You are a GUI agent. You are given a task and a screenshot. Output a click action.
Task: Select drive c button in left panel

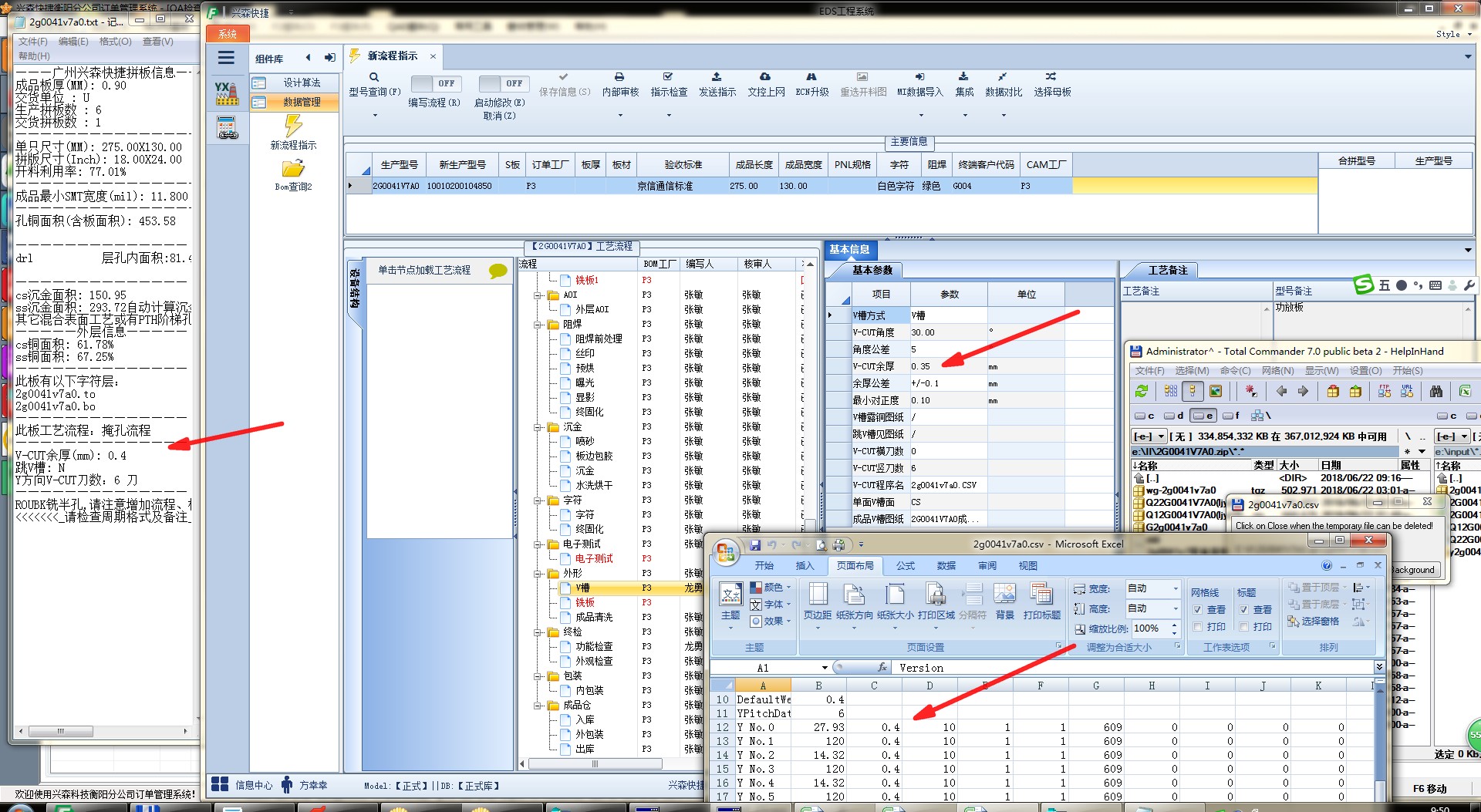(x=1145, y=416)
